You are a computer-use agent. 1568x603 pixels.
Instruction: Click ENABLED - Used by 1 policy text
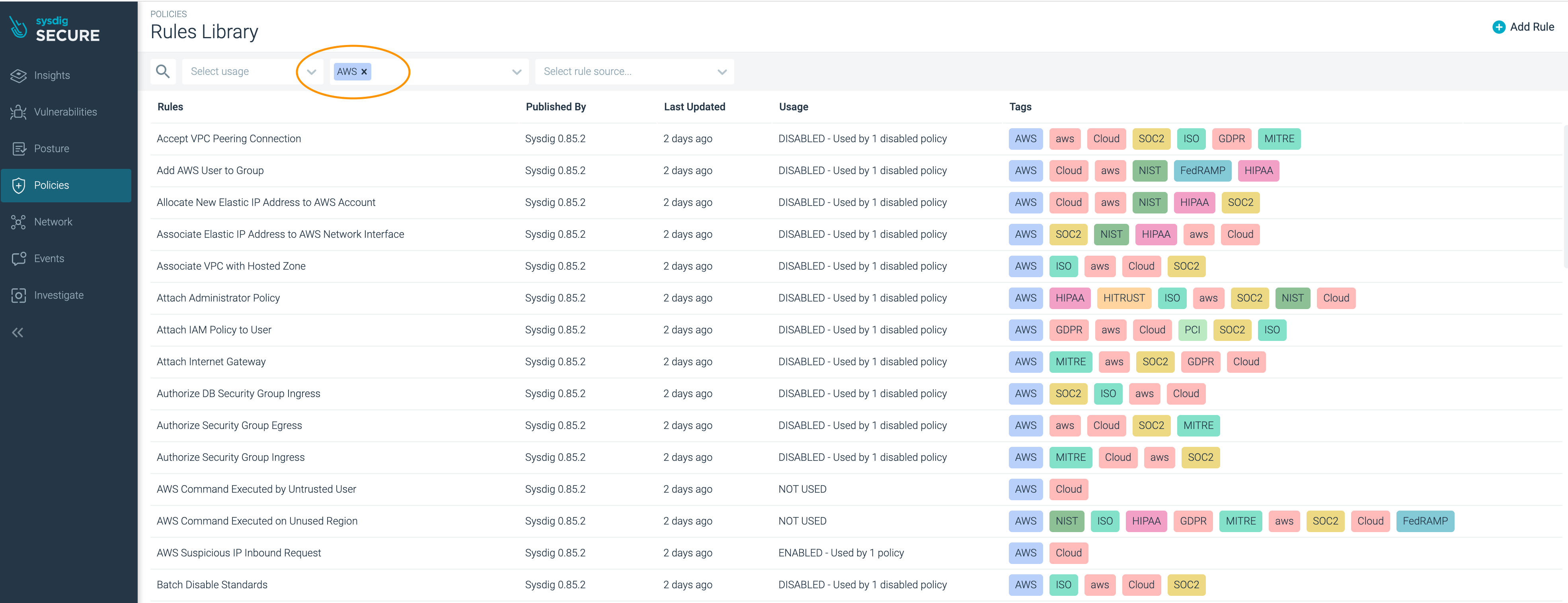[x=841, y=553]
